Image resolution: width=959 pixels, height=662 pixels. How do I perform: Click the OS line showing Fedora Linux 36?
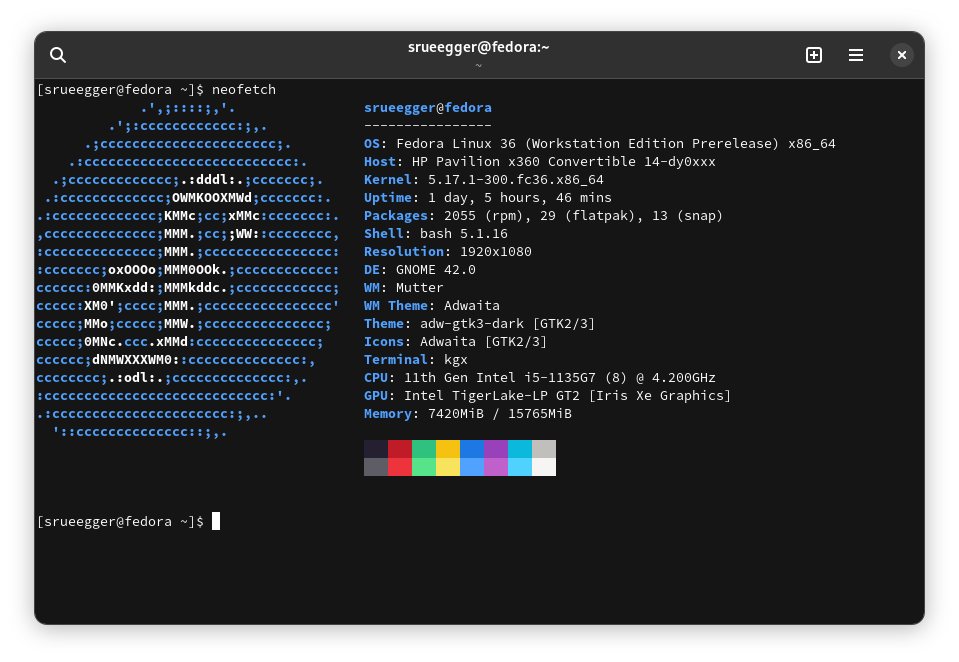599,144
